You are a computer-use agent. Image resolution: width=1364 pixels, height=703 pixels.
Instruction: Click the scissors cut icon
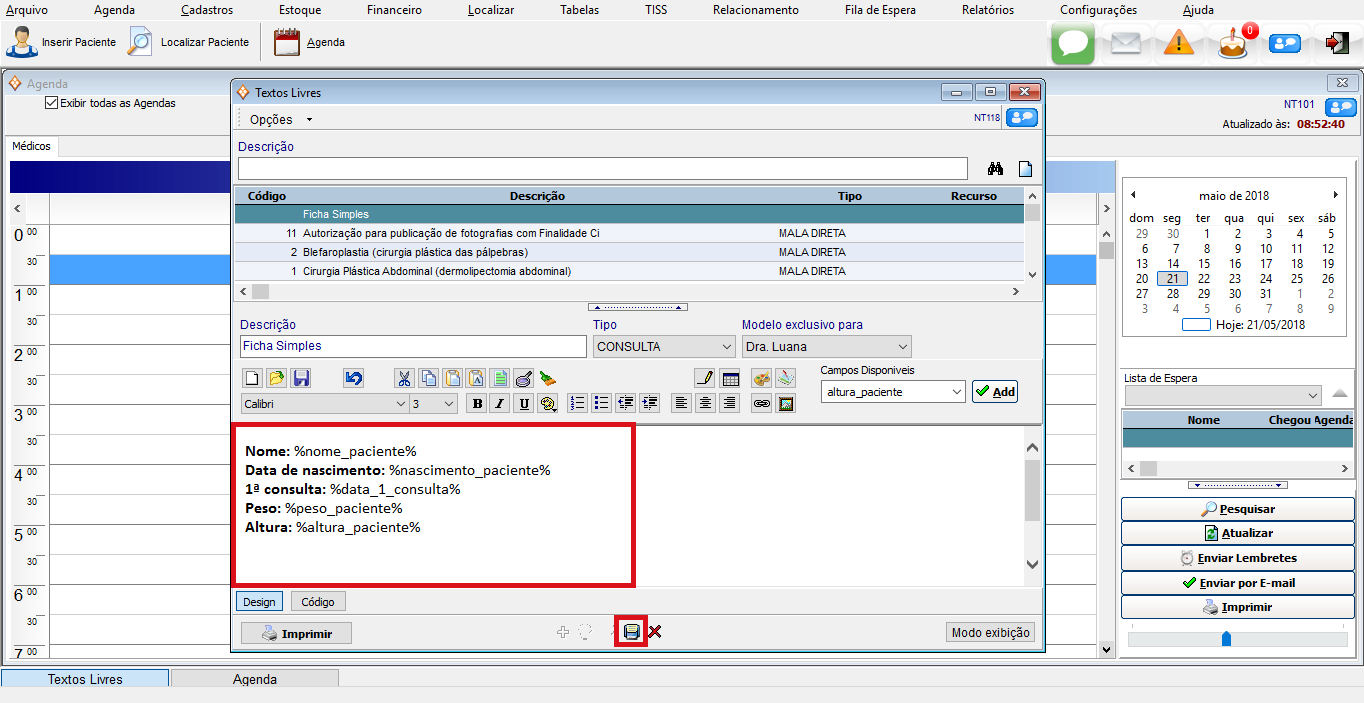403,379
